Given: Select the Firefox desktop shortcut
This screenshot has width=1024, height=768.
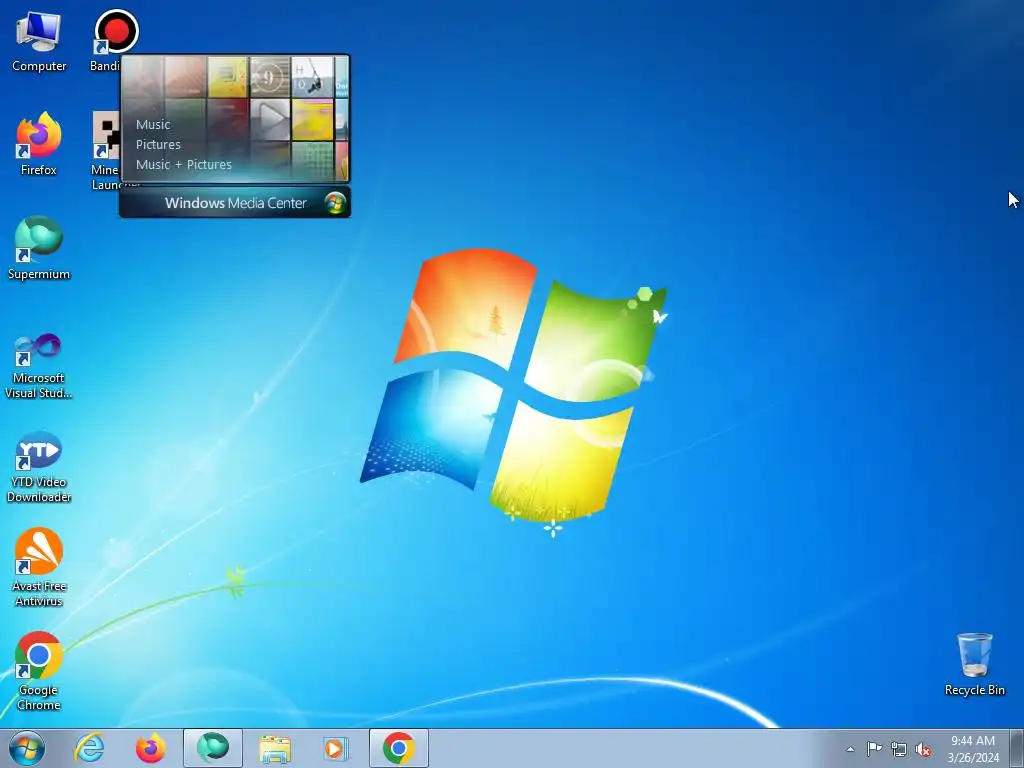Looking at the screenshot, I should [x=39, y=144].
